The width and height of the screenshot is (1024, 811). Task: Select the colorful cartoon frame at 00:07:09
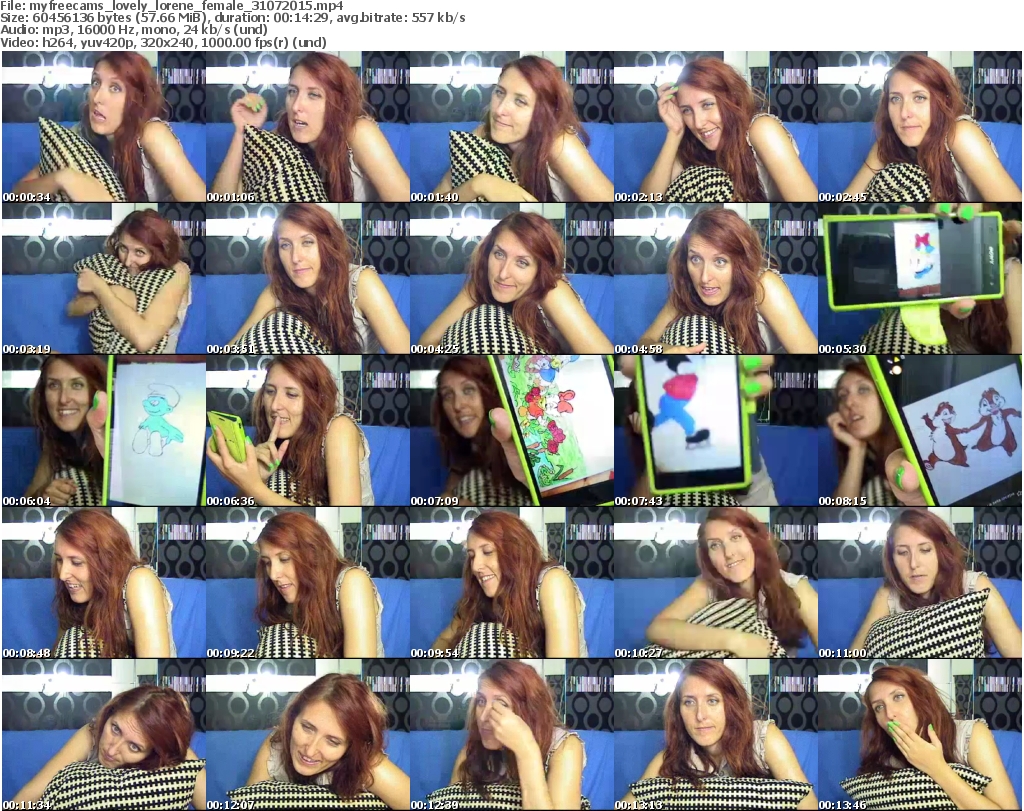(x=511, y=431)
